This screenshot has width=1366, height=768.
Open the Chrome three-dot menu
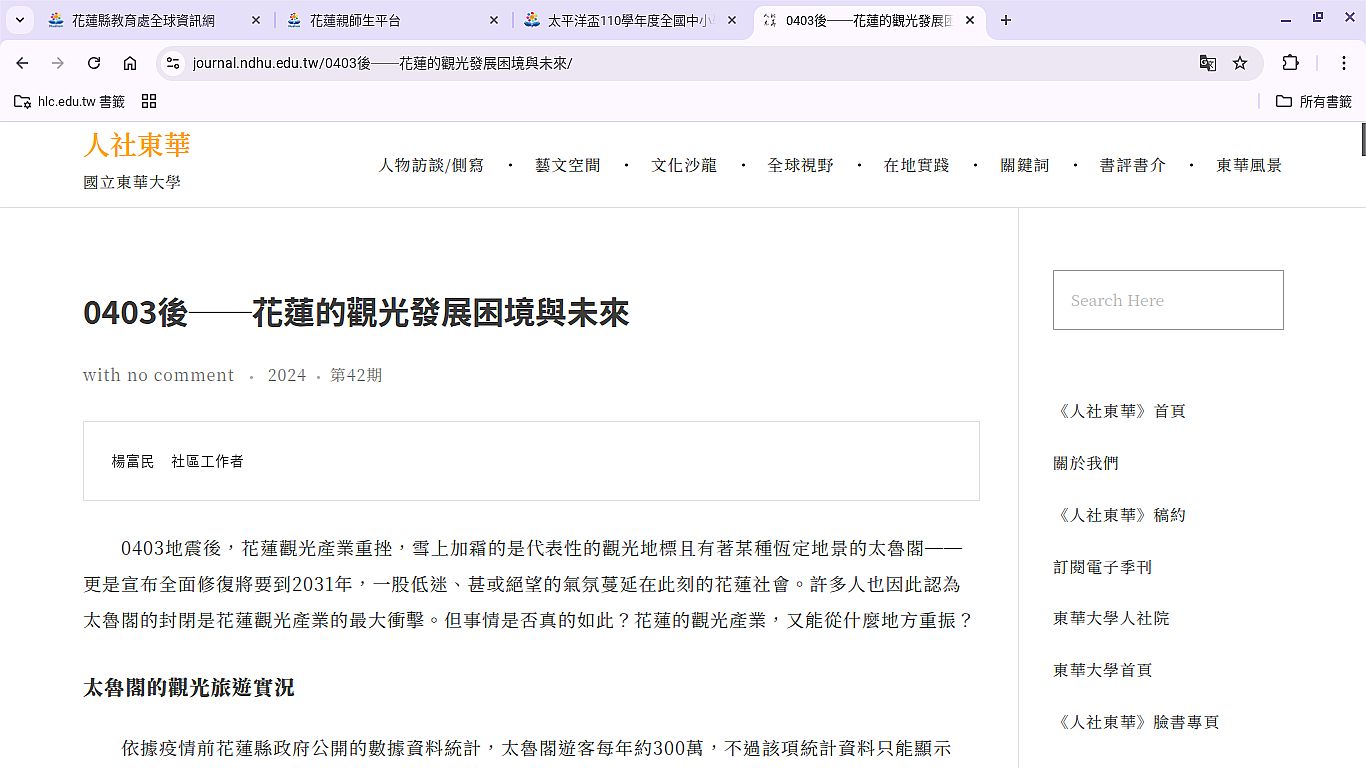point(1344,63)
